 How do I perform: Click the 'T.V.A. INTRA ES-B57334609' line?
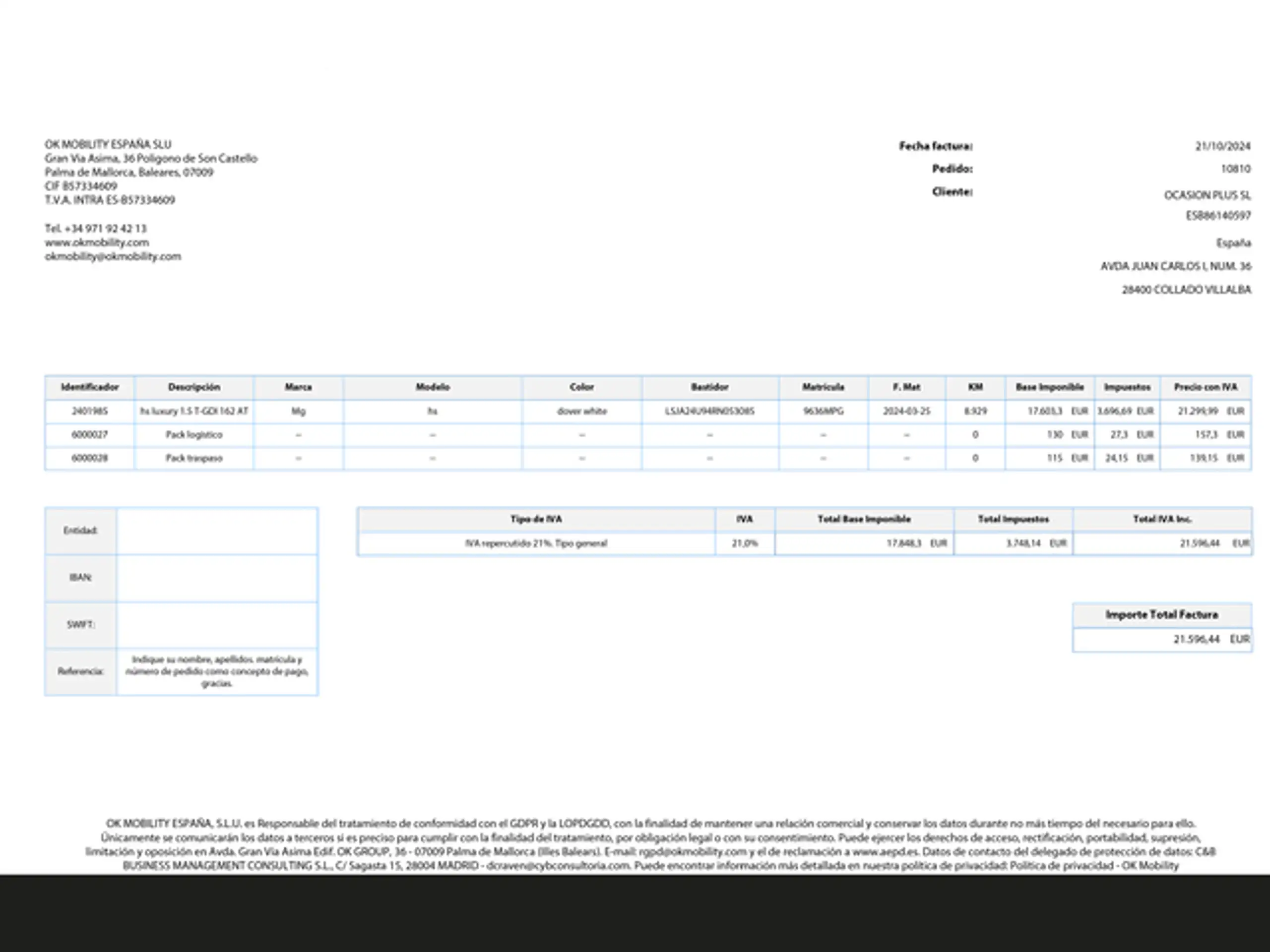(110, 200)
